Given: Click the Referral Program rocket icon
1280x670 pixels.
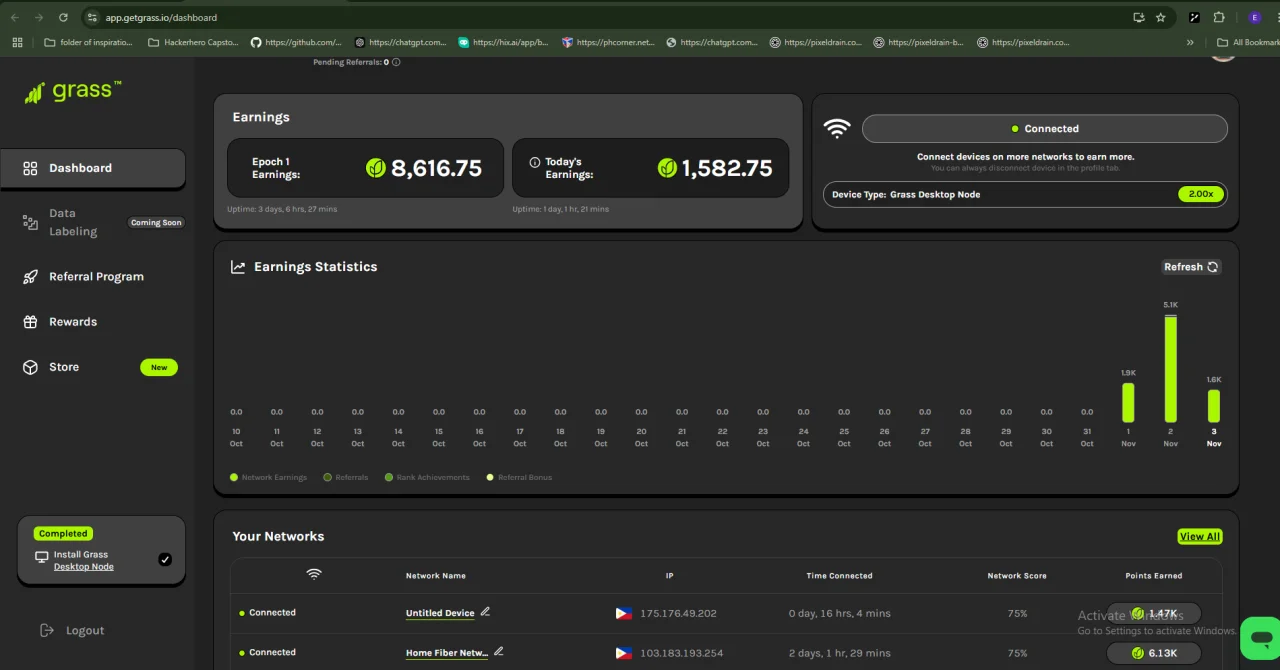Looking at the screenshot, I should pyautogui.click(x=30, y=277).
